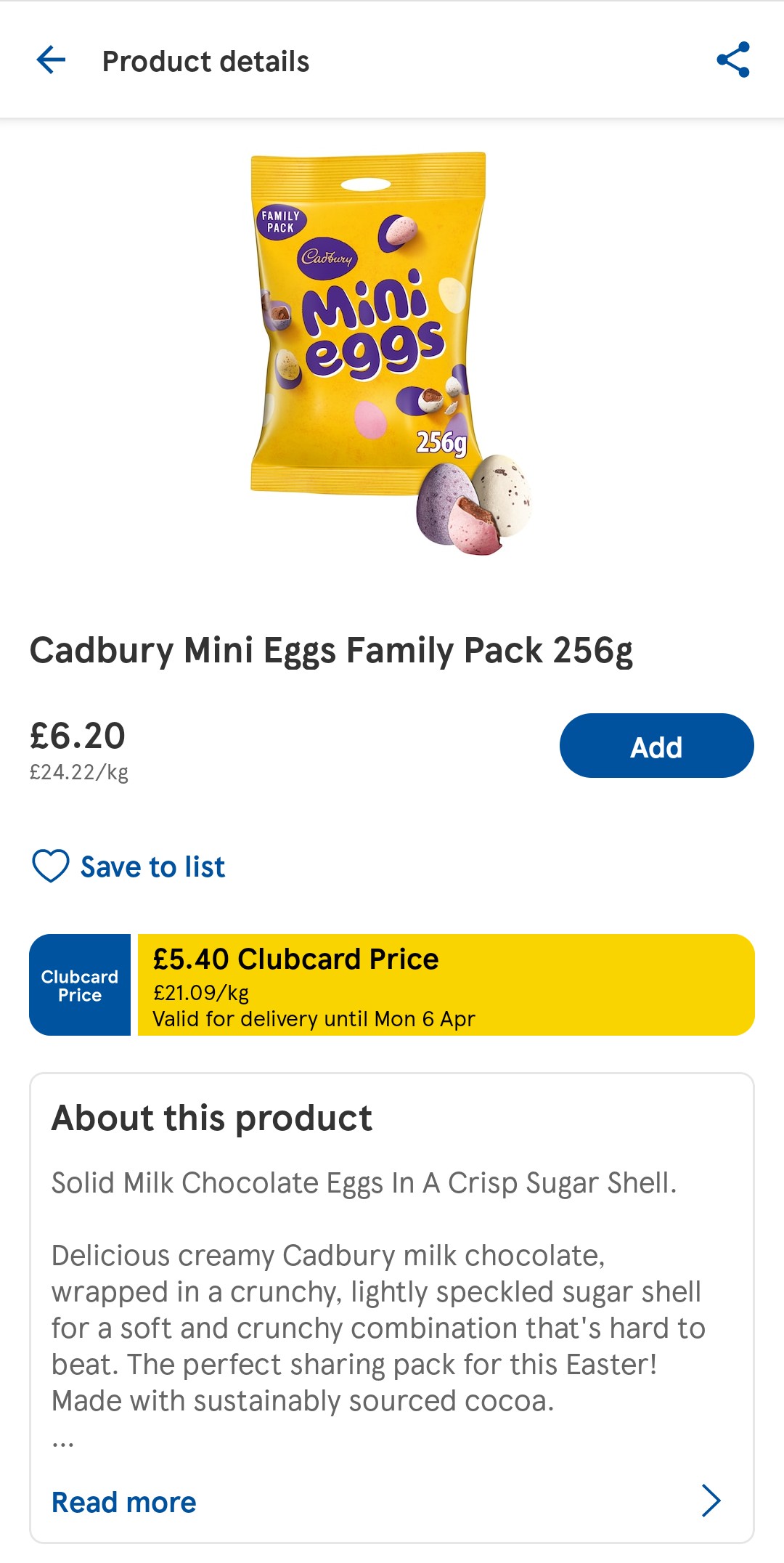
Task: Tap the £21.09/kg Clubcard unit price
Action: pos(201,993)
